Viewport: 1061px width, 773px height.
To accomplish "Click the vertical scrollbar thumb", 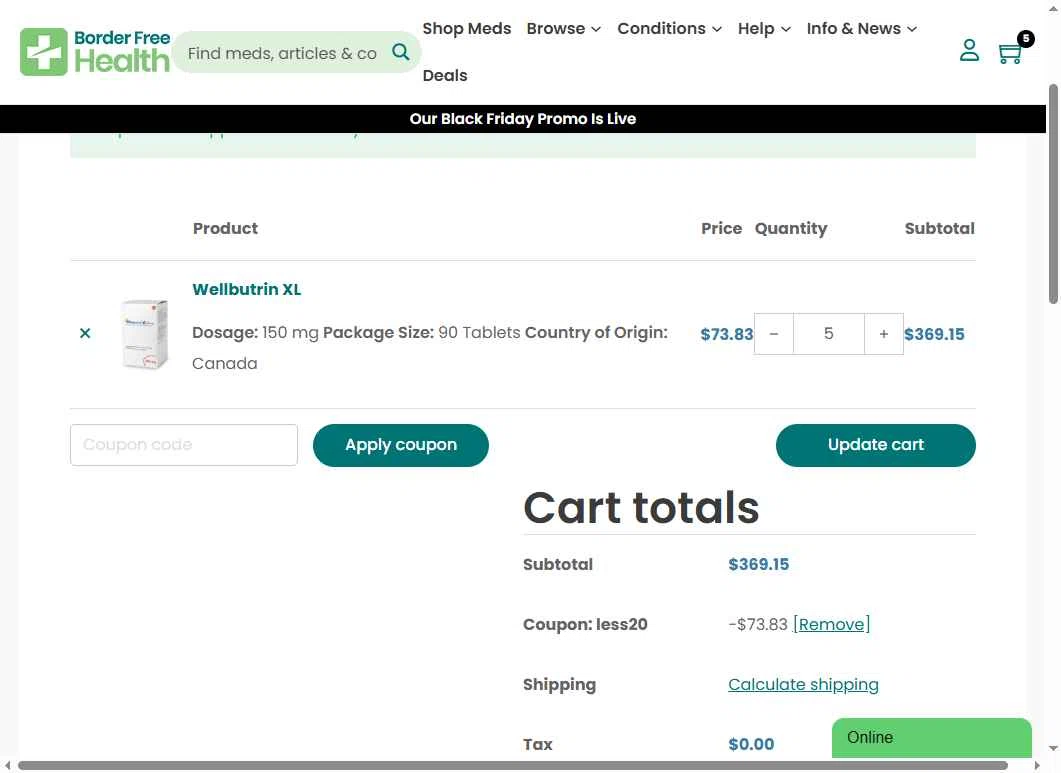I will tap(1053, 194).
